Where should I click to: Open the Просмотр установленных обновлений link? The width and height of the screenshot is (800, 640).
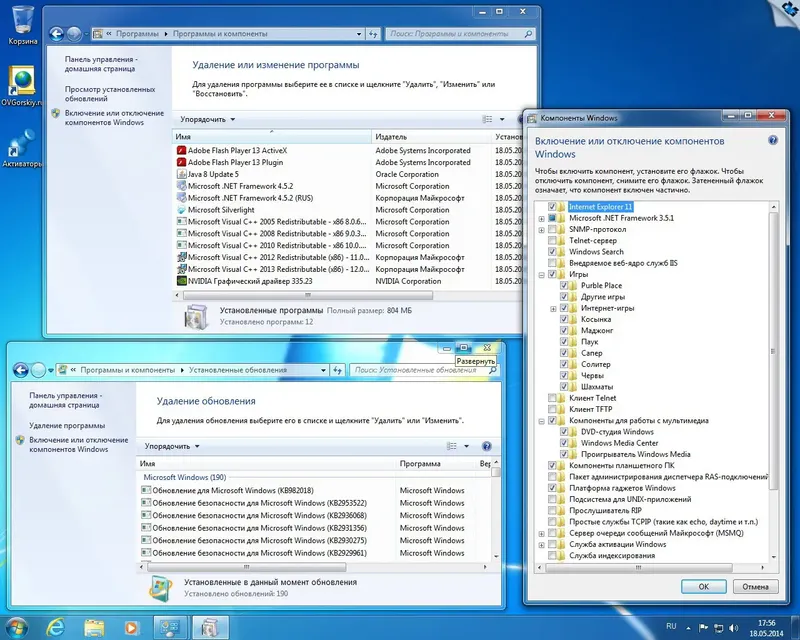click(x=110, y=94)
